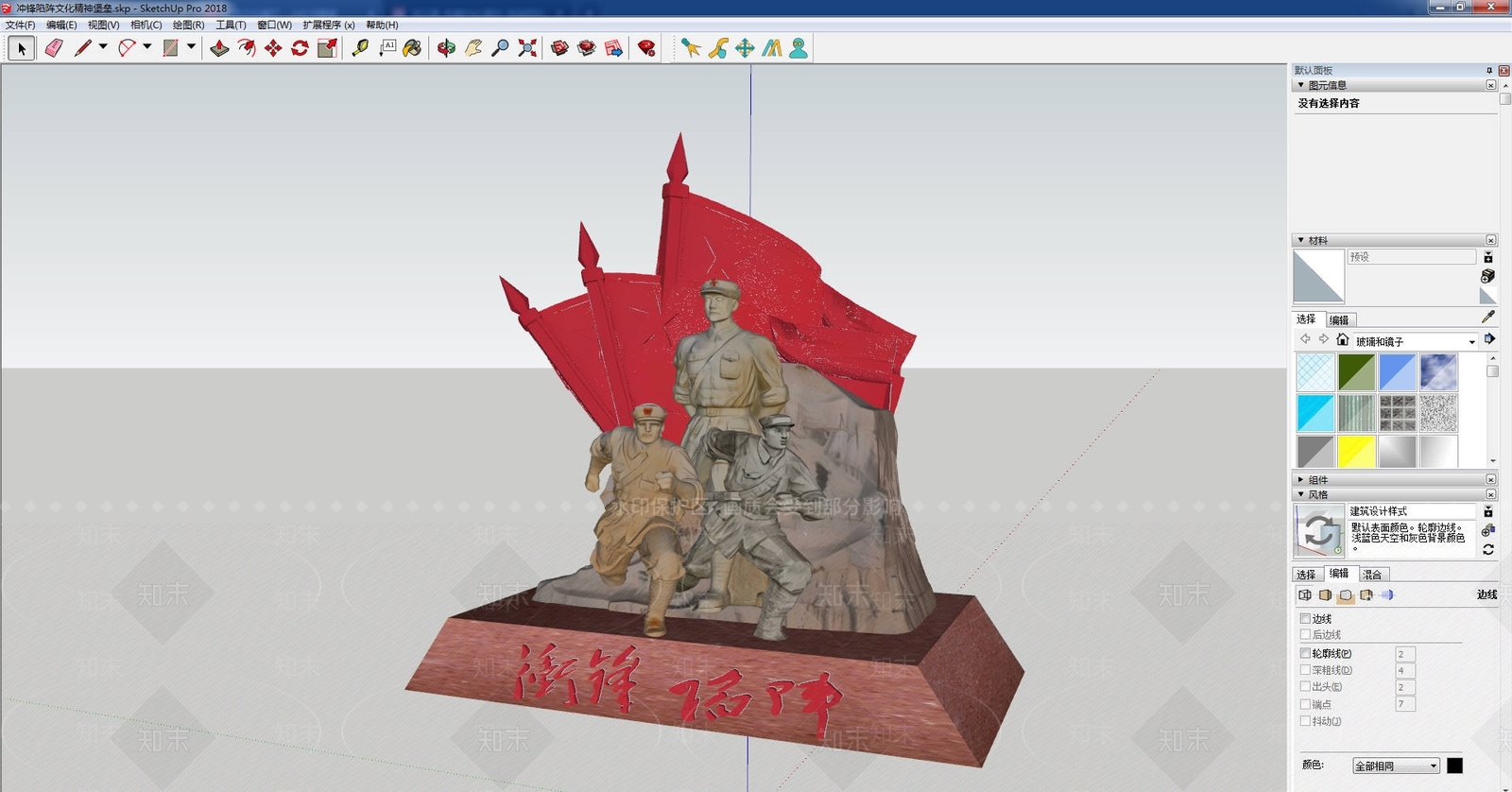Go to the materials home folder icon
This screenshot has width=1512, height=792.
(x=1342, y=339)
